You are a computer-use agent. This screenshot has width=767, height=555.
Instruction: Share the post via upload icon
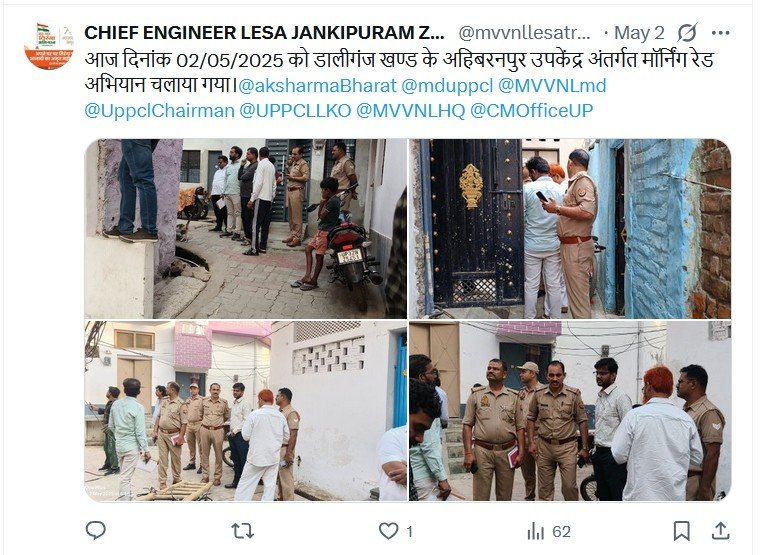pos(721,531)
